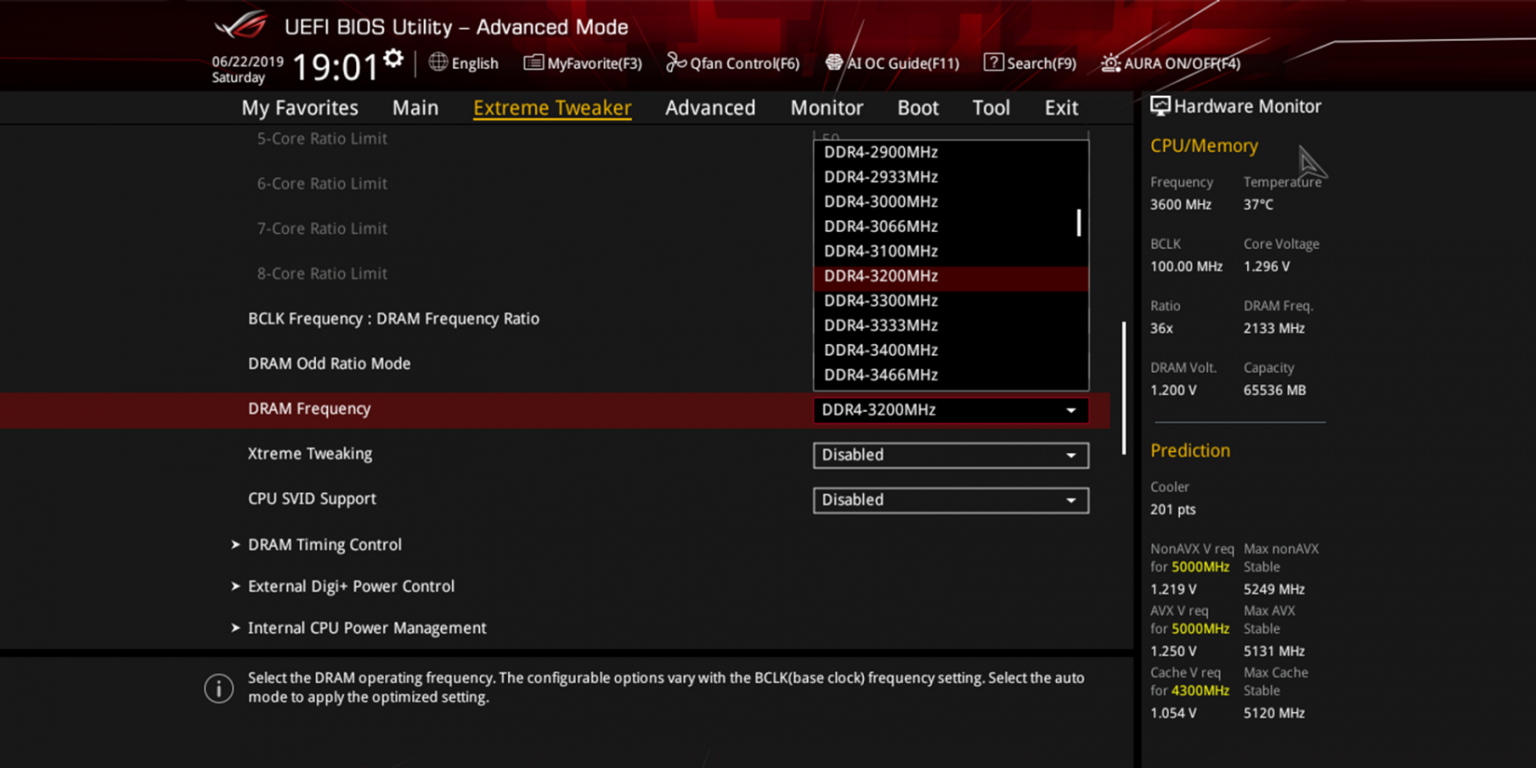
Task: Switch to Main tab
Action: click(x=415, y=108)
